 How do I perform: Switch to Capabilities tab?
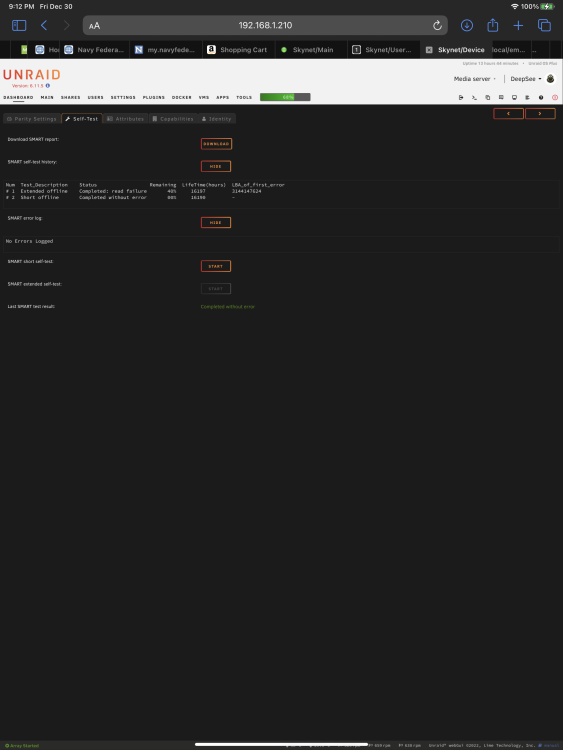pos(173,119)
